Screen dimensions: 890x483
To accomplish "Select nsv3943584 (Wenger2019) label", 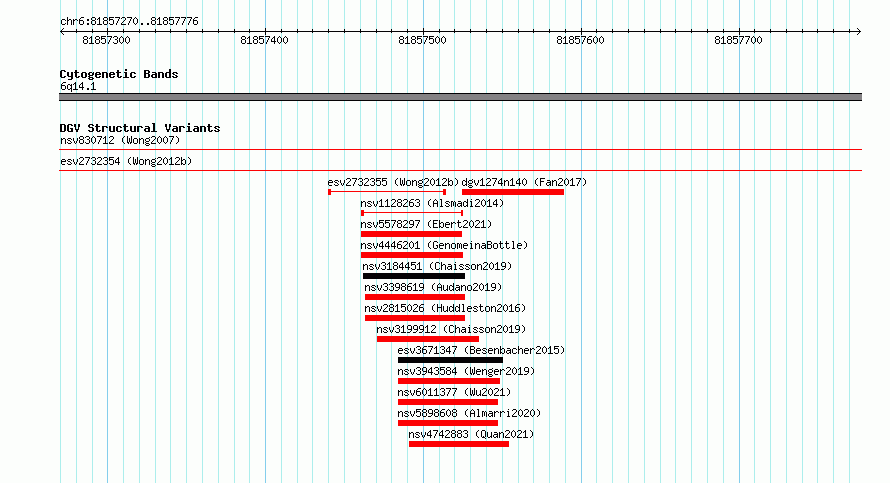I will coord(466,371).
